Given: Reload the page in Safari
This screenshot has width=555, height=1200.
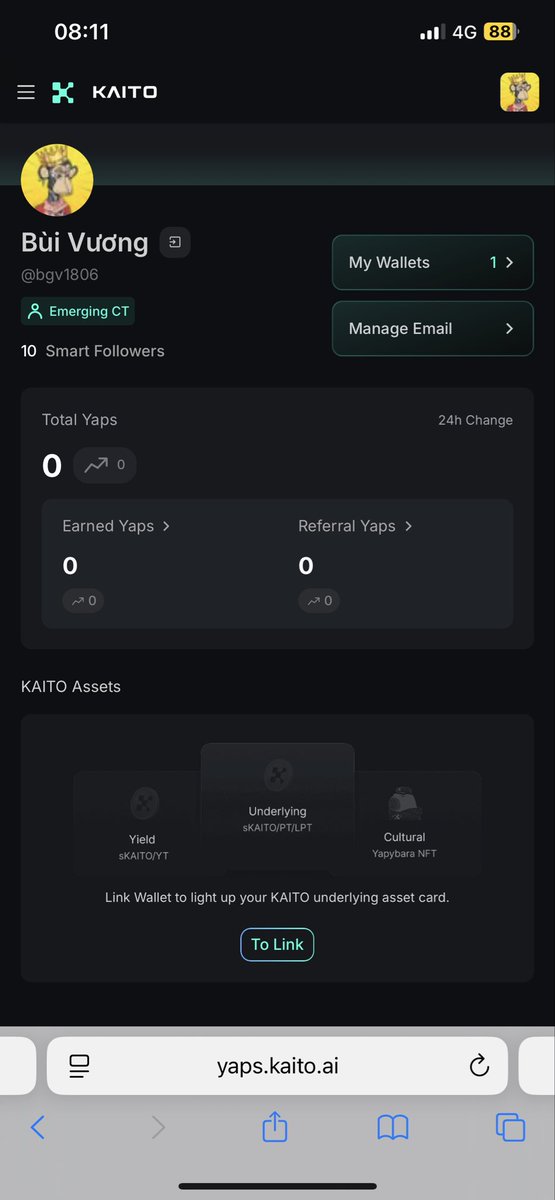Looking at the screenshot, I should tap(479, 1066).
